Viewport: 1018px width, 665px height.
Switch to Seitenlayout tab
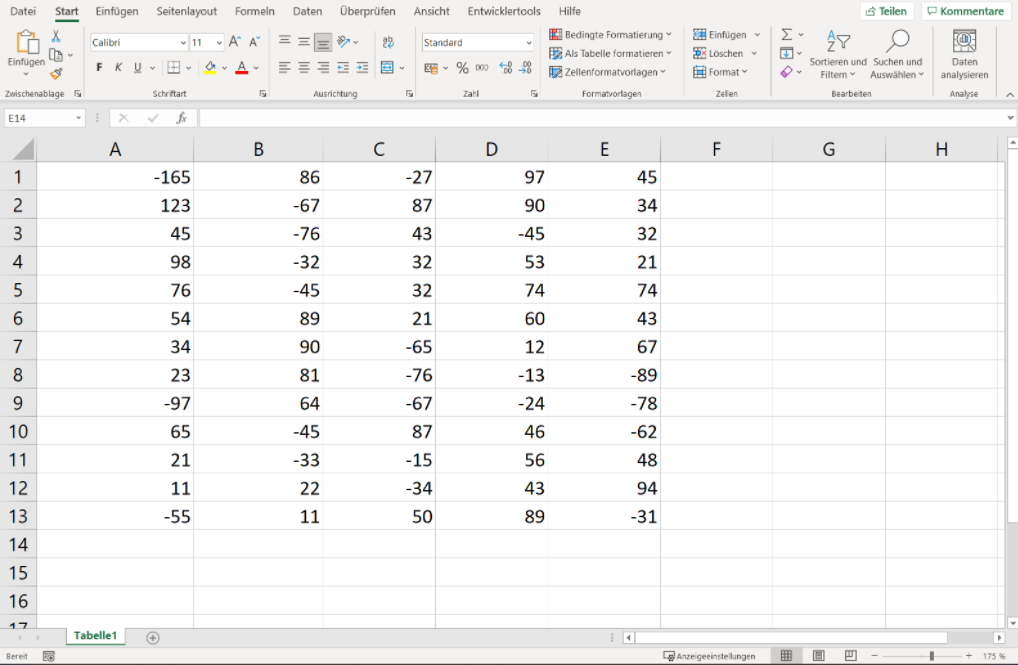pos(186,11)
